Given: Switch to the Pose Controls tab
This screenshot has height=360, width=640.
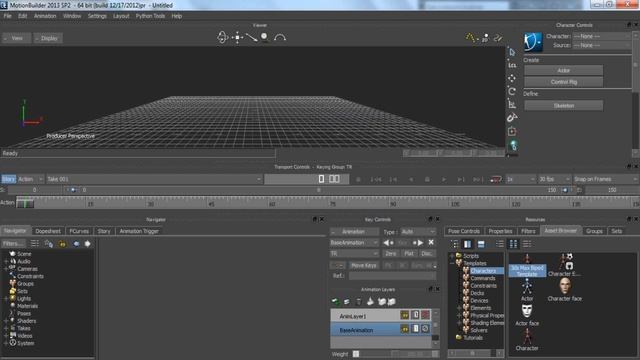Looking at the screenshot, I should click(464, 231).
